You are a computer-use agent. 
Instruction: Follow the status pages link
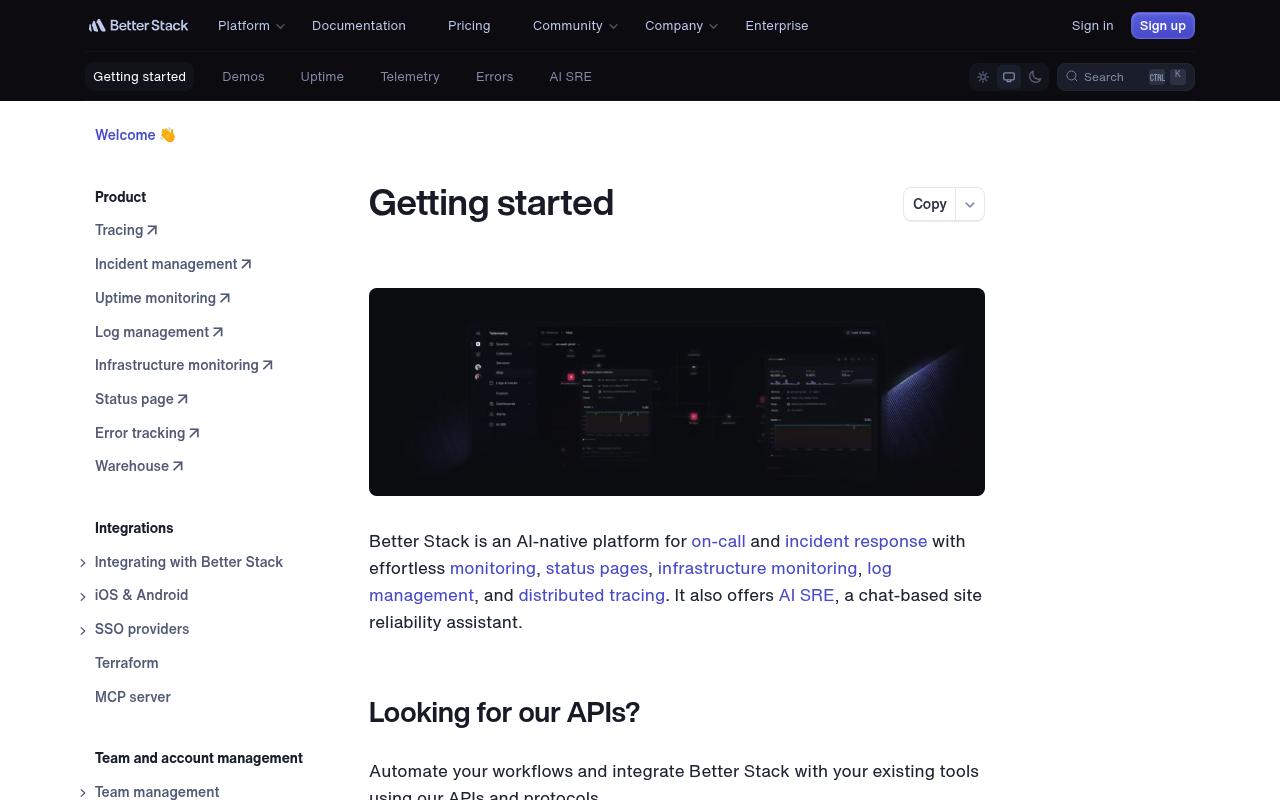click(x=597, y=568)
